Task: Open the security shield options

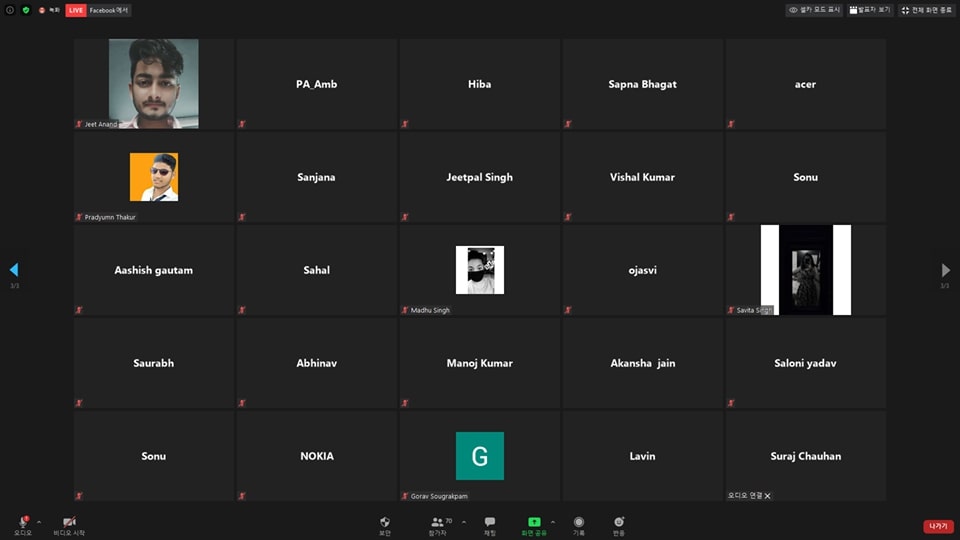Action: coord(385,522)
